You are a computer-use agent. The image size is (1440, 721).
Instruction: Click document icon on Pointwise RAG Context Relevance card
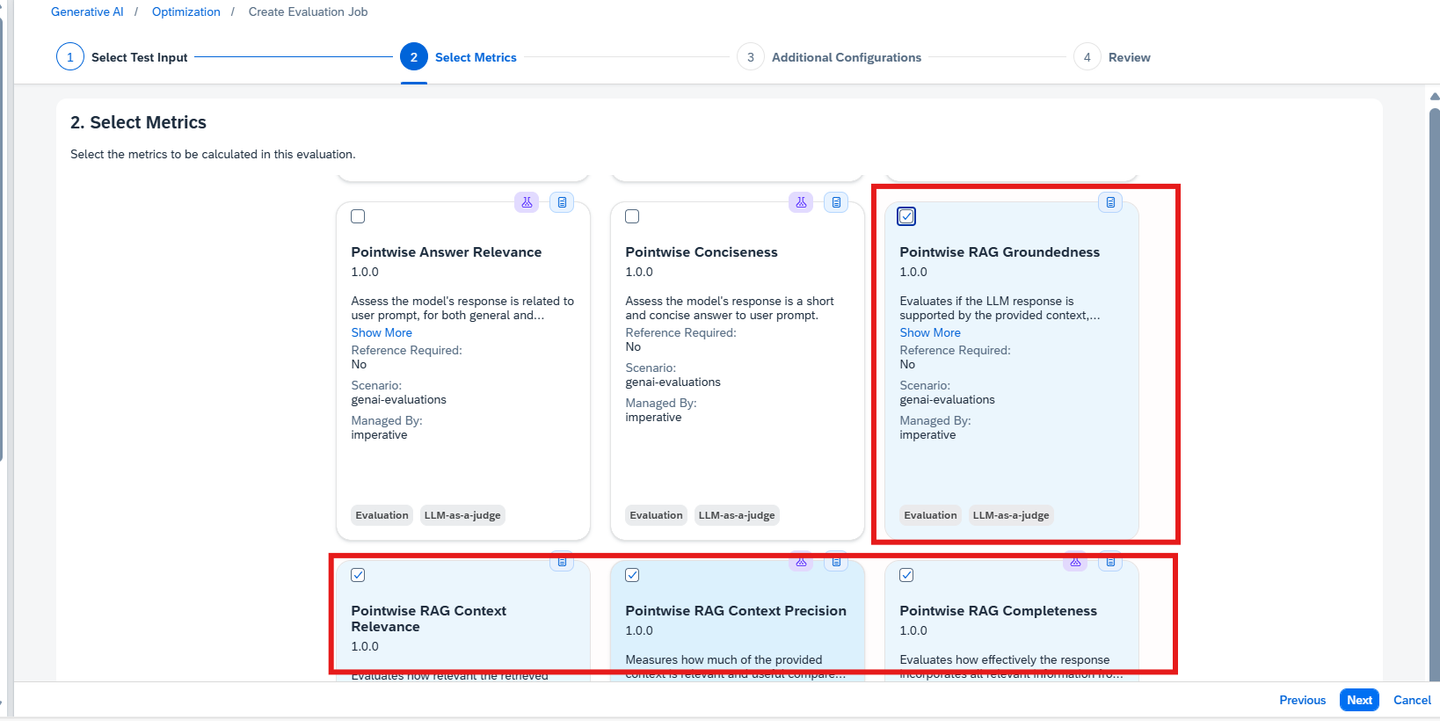(x=562, y=561)
